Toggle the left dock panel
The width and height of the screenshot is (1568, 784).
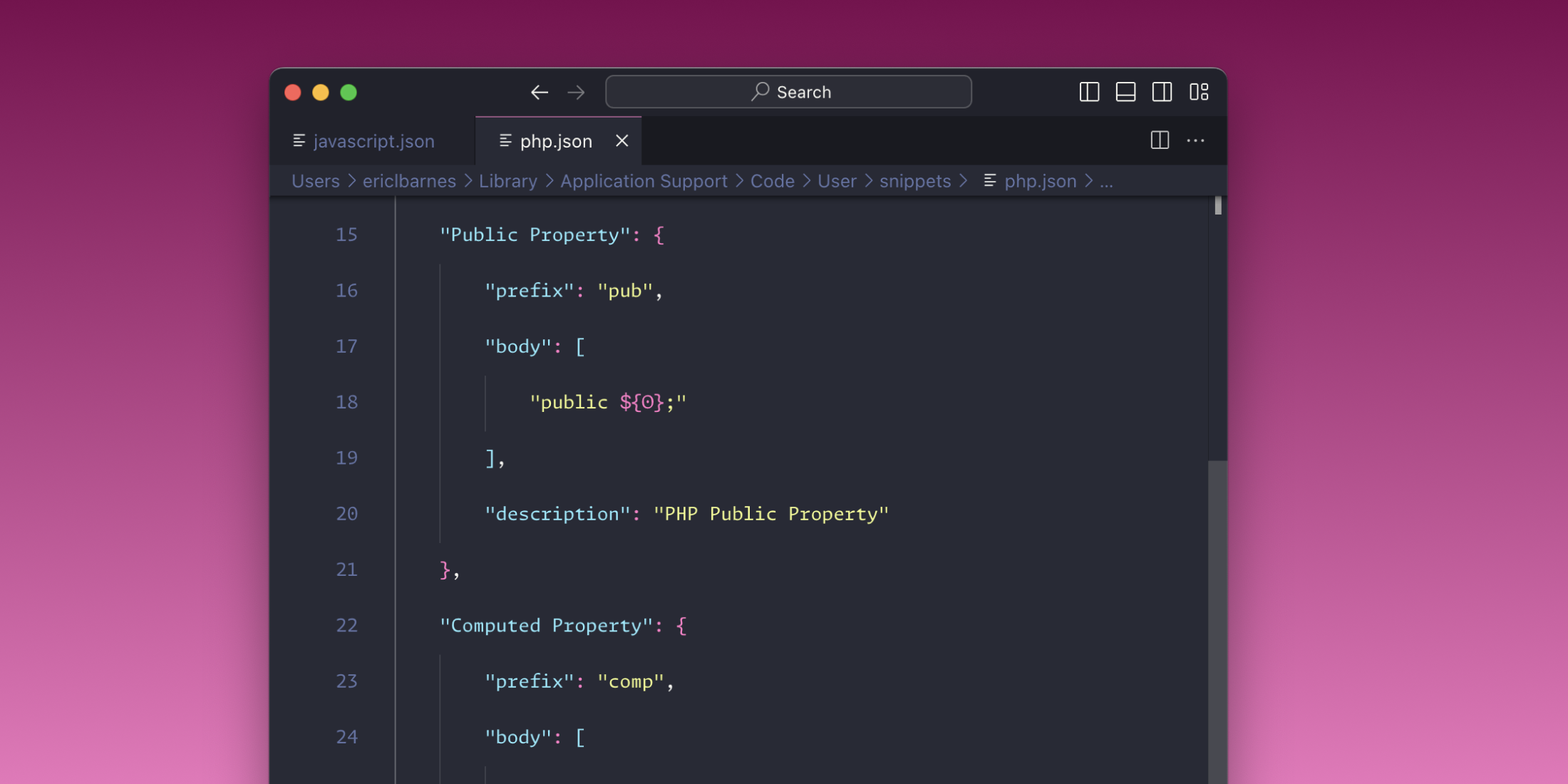pyautogui.click(x=1089, y=92)
